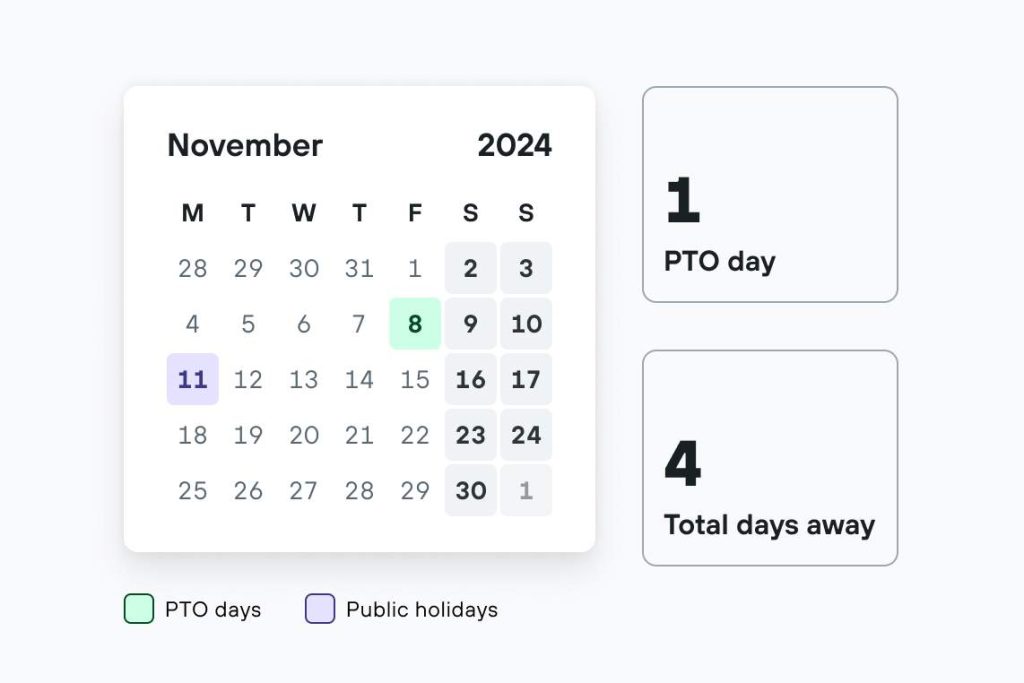Open the 1 PTO day summary card
The image size is (1024, 683).
[x=770, y=193]
